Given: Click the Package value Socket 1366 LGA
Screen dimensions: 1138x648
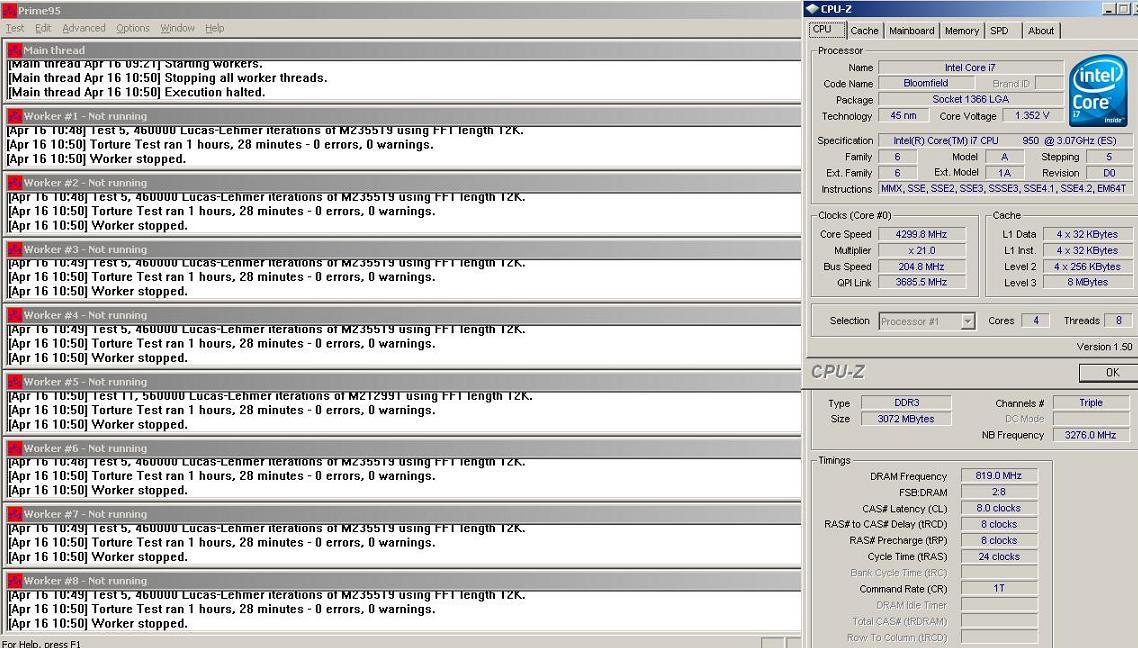Looking at the screenshot, I should click(970, 99).
